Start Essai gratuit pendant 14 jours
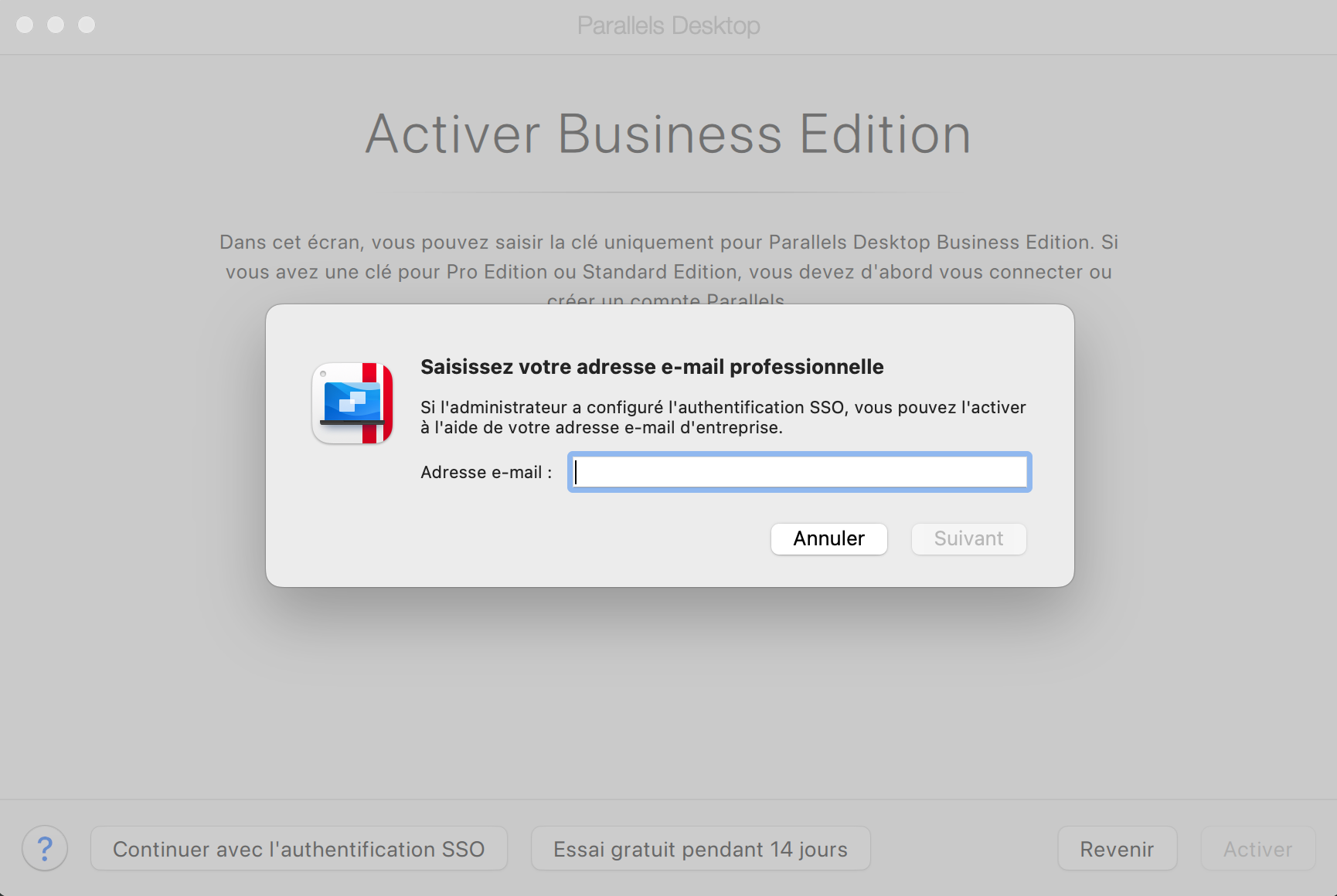 pyautogui.click(x=700, y=848)
